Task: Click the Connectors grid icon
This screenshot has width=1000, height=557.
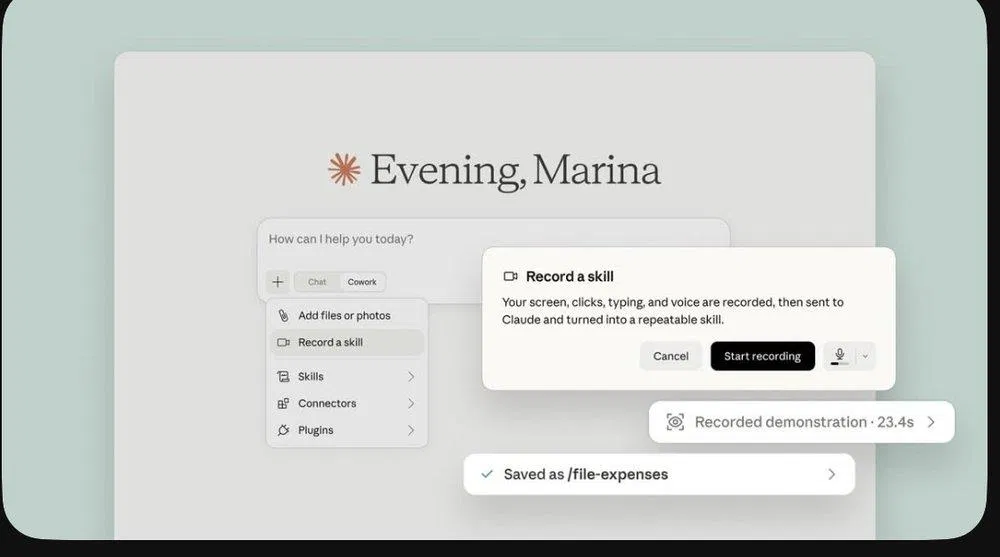Action: click(283, 403)
